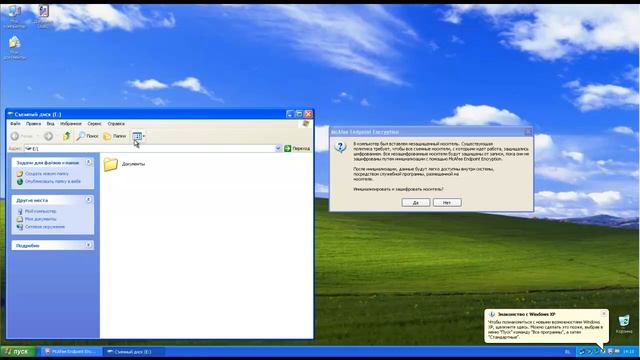This screenshot has height=360, width=640.
Task: Click the My Computer icon in Other places
Action: click(20, 211)
